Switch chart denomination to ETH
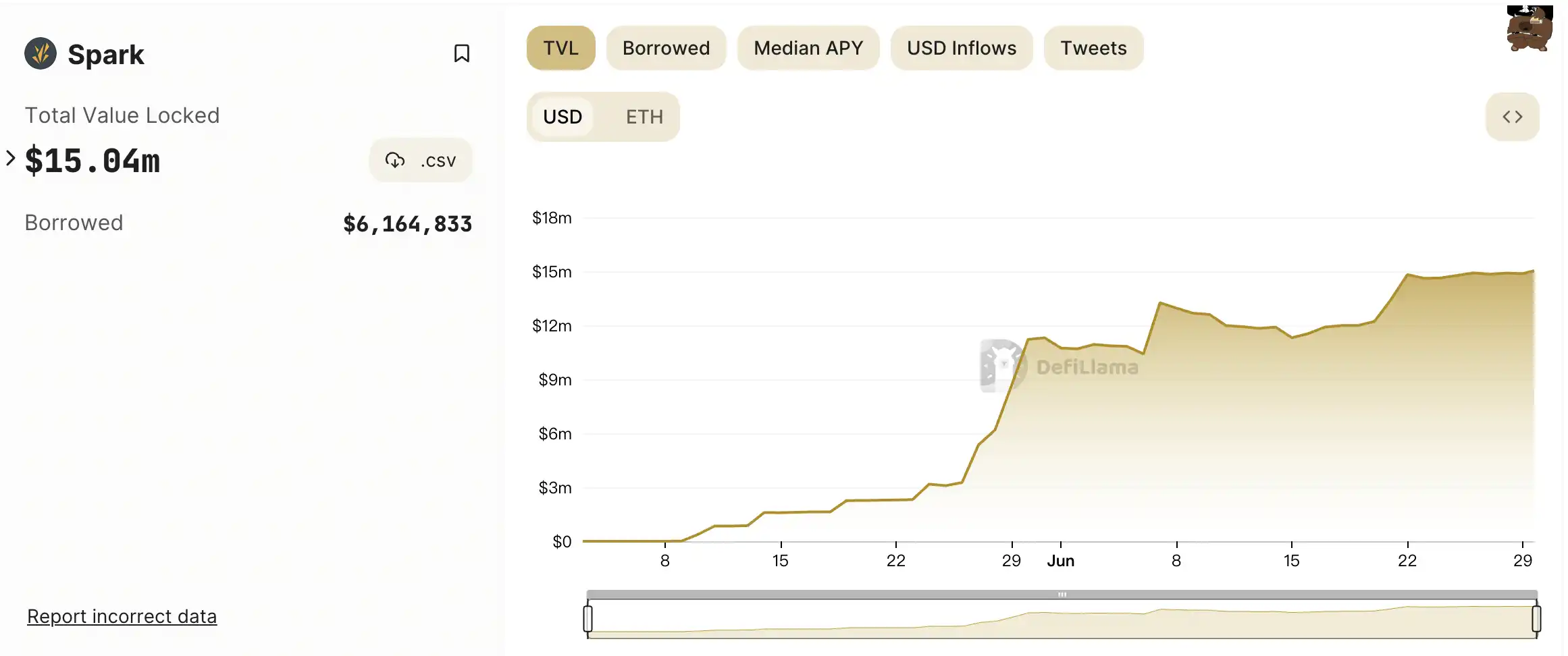The image size is (1568, 656). coord(644,117)
